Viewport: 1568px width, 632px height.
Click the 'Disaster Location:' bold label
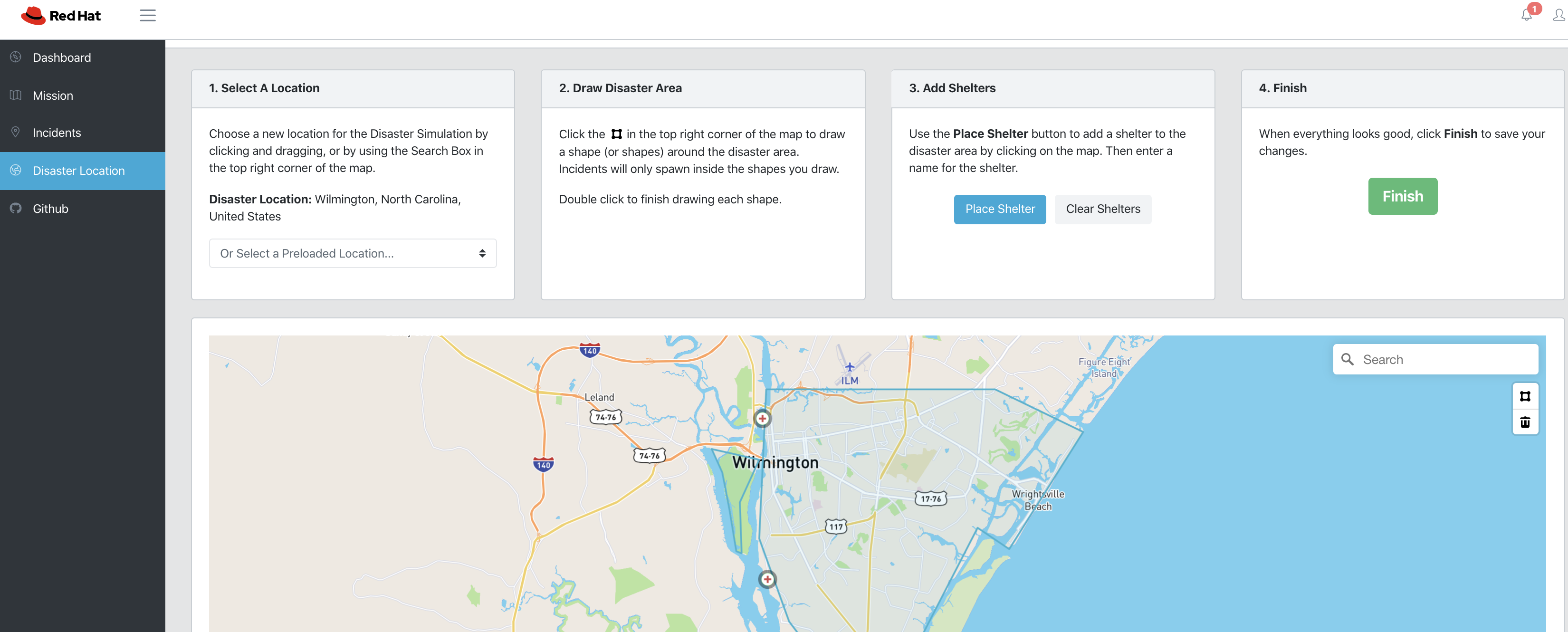(x=260, y=199)
